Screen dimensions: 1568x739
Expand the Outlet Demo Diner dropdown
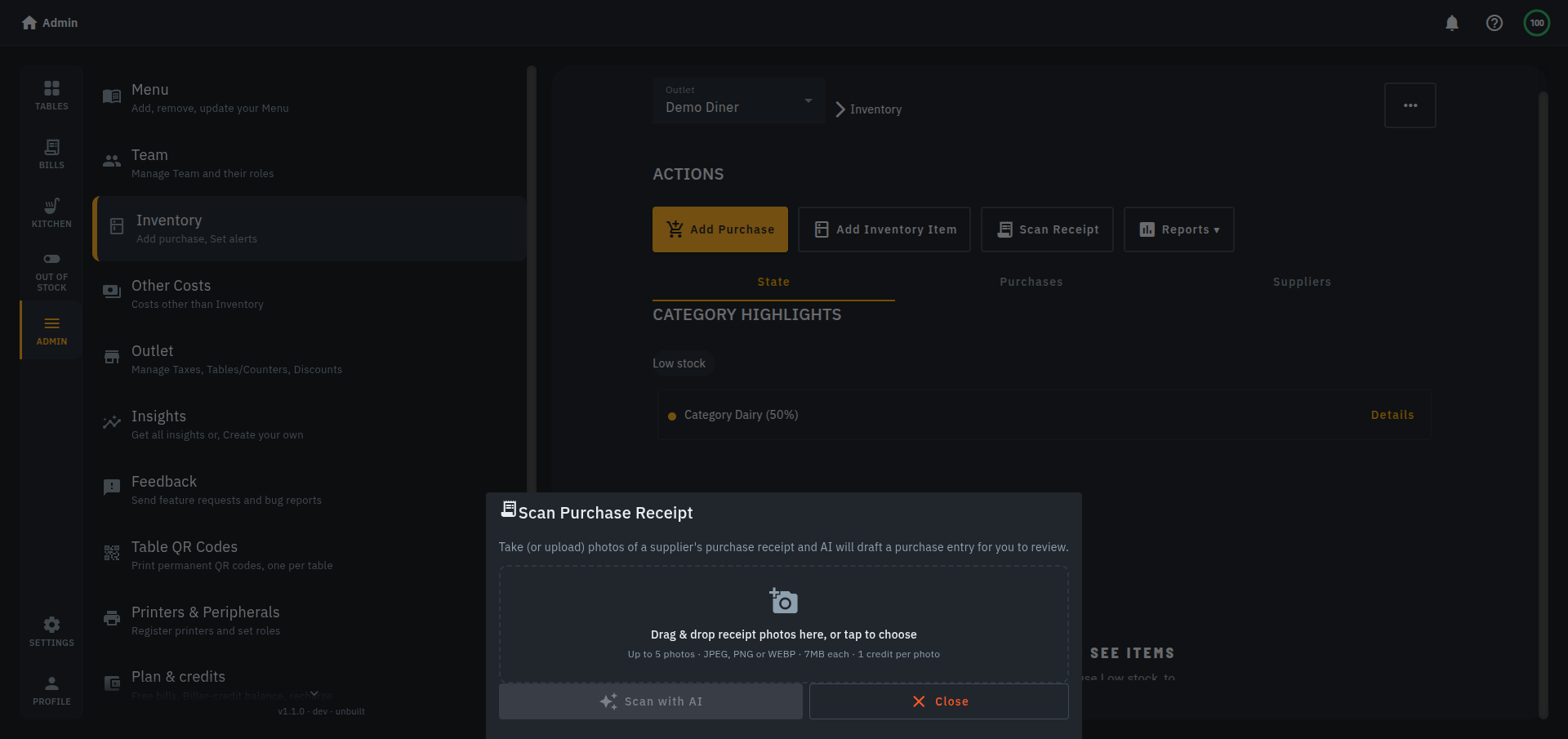(x=738, y=100)
